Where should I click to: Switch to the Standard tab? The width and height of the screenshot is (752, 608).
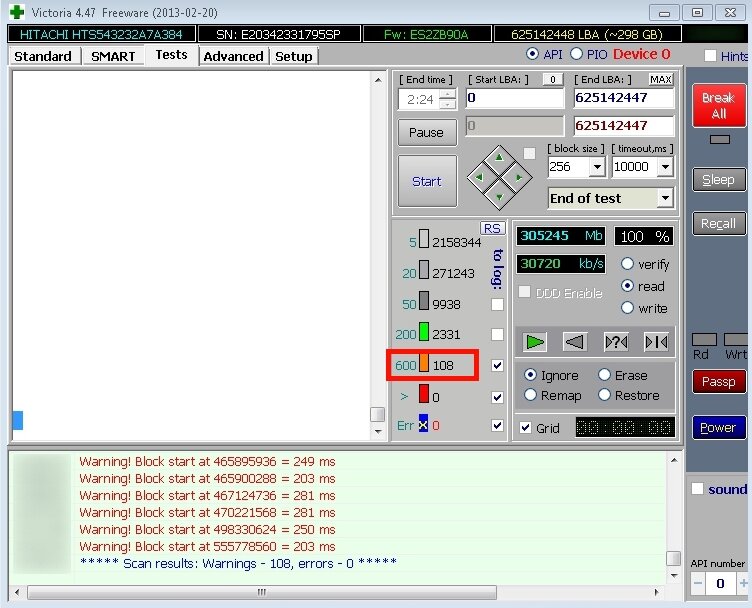[x=43, y=56]
